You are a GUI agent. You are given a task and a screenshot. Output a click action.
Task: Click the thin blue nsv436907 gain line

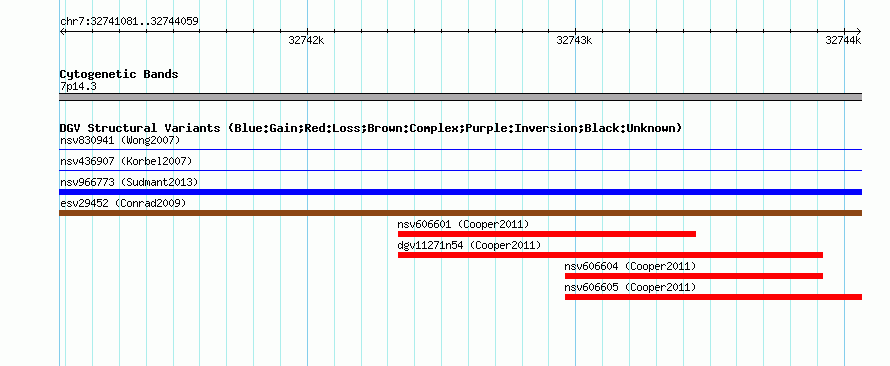460,170
